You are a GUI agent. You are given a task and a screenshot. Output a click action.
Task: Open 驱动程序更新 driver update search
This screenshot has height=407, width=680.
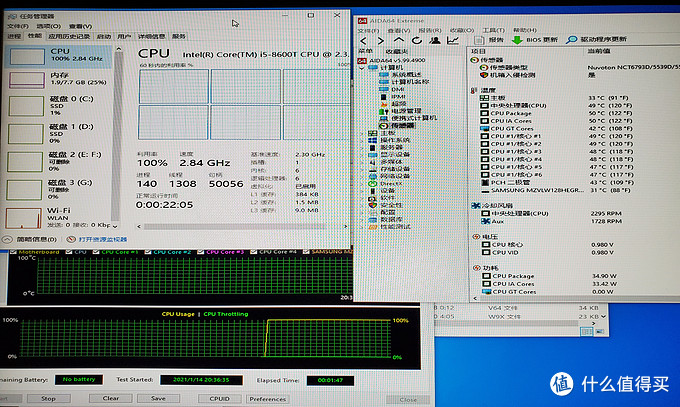596,39
